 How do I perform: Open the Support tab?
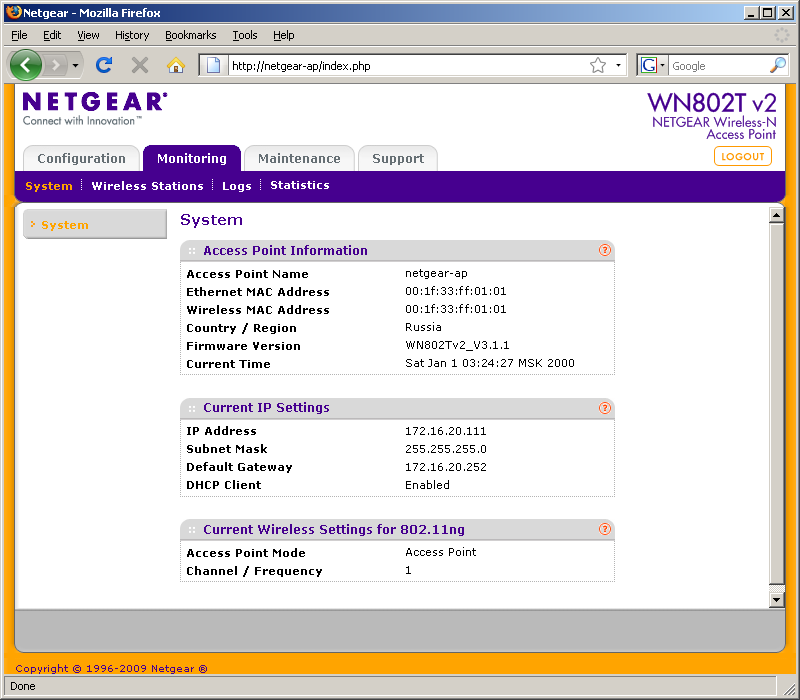[x=398, y=159]
